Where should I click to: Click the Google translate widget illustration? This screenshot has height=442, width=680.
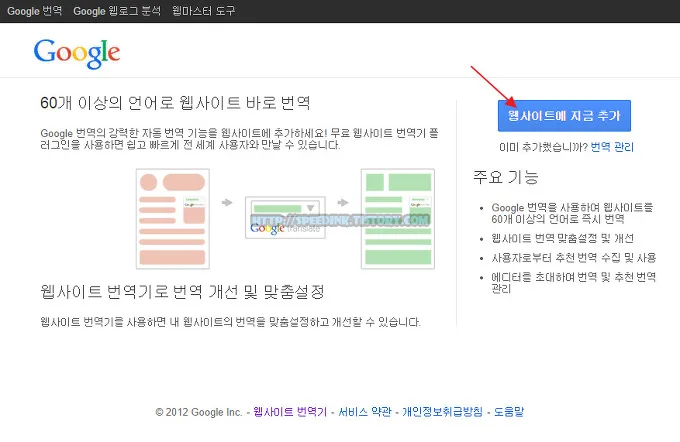click(285, 217)
